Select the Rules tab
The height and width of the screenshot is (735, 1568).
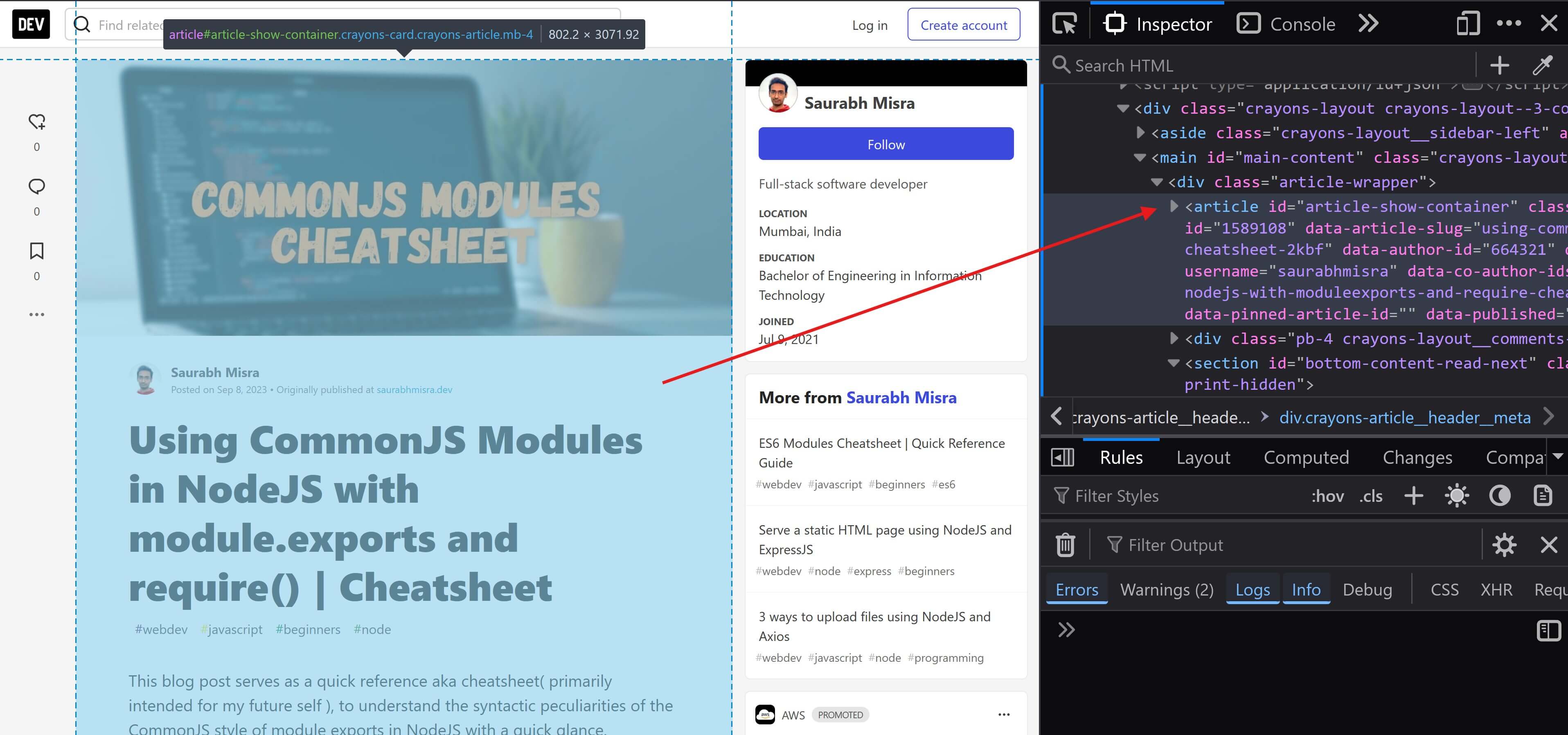[x=1121, y=457]
